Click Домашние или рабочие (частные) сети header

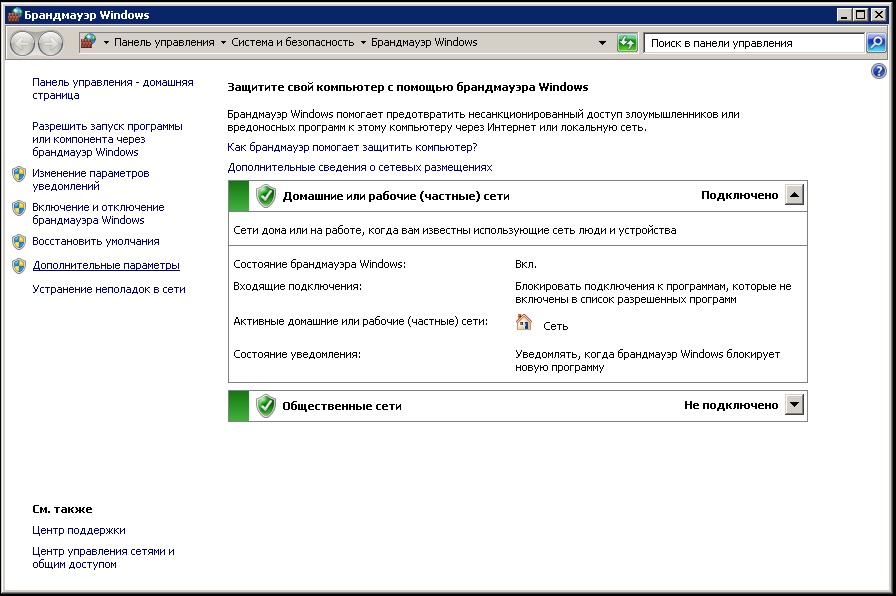point(395,196)
